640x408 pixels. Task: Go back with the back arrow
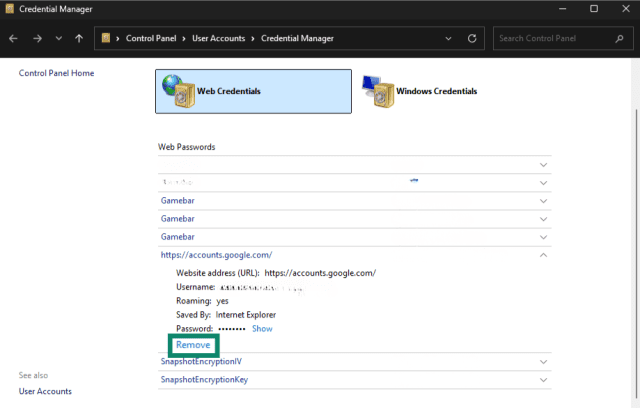click(13, 38)
